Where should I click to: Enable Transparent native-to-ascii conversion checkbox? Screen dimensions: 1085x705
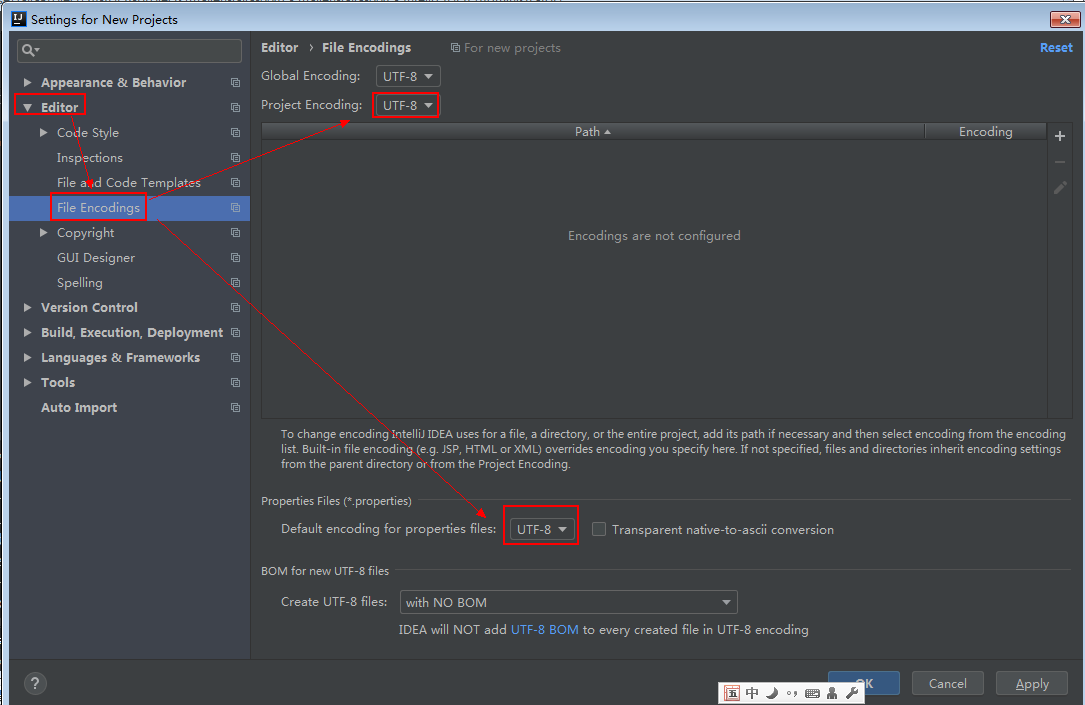click(x=599, y=529)
